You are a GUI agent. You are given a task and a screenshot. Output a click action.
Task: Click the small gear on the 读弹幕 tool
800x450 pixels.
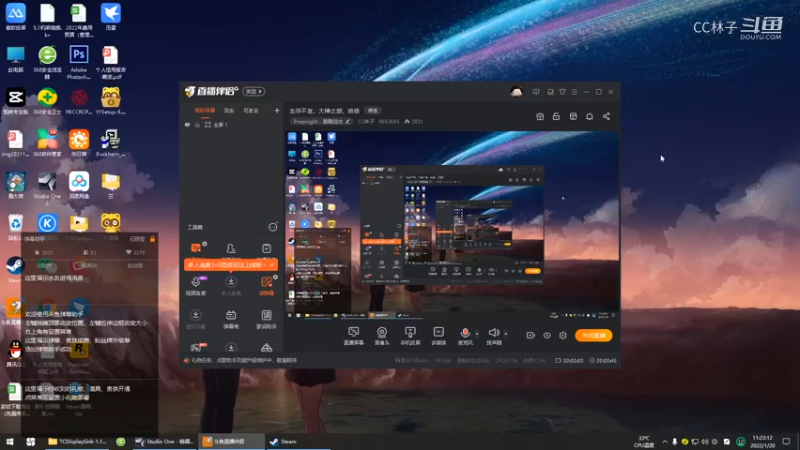(x=276, y=277)
